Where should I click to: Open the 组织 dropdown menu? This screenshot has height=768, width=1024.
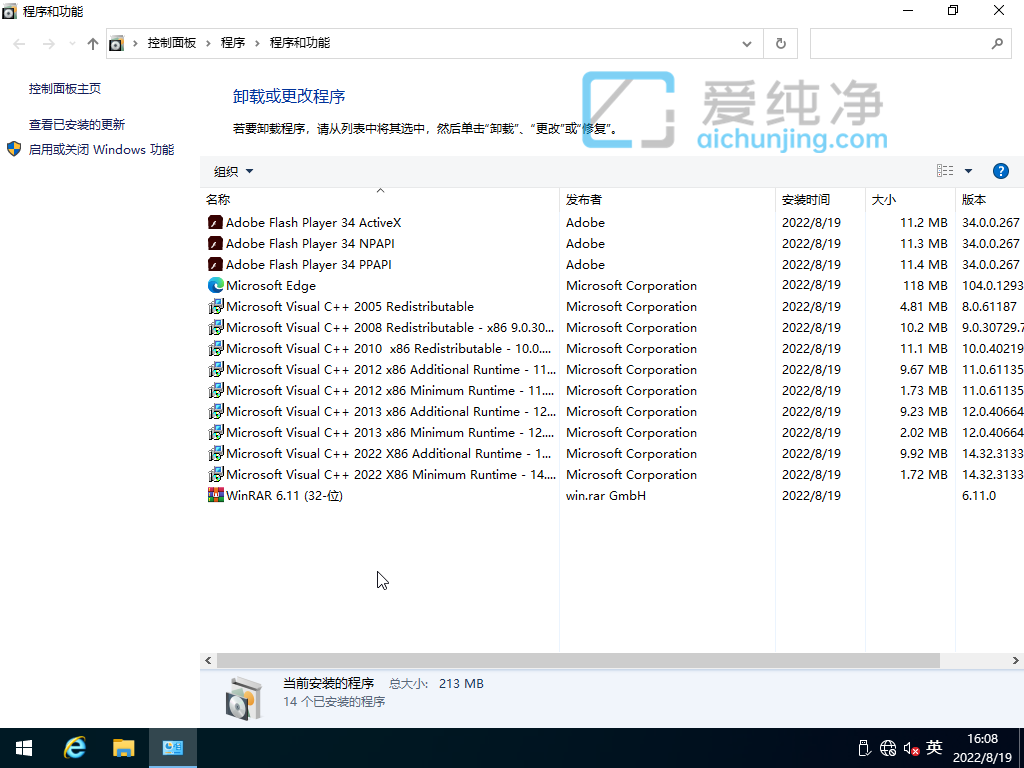pyautogui.click(x=233, y=172)
